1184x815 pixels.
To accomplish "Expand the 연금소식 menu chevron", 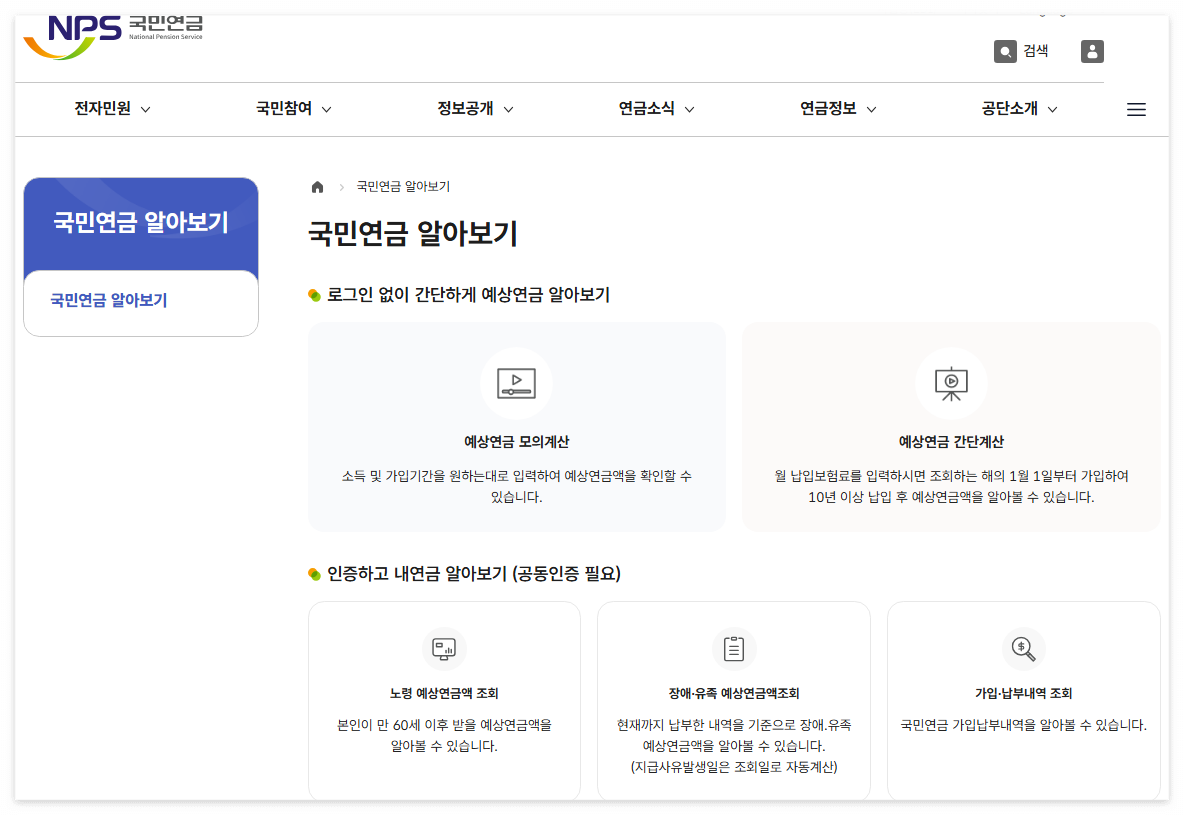I will (x=689, y=110).
